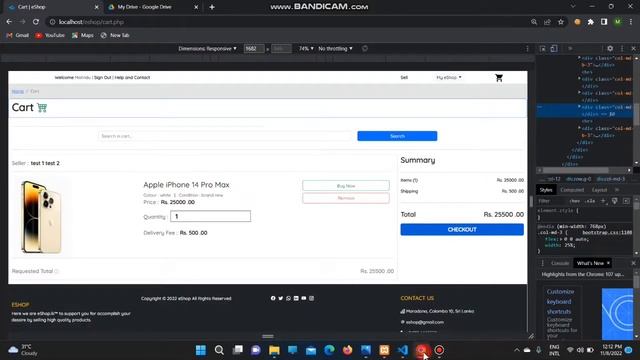Open Windows taskbar search
The height and width of the screenshot is (360, 640).
pos(219,350)
